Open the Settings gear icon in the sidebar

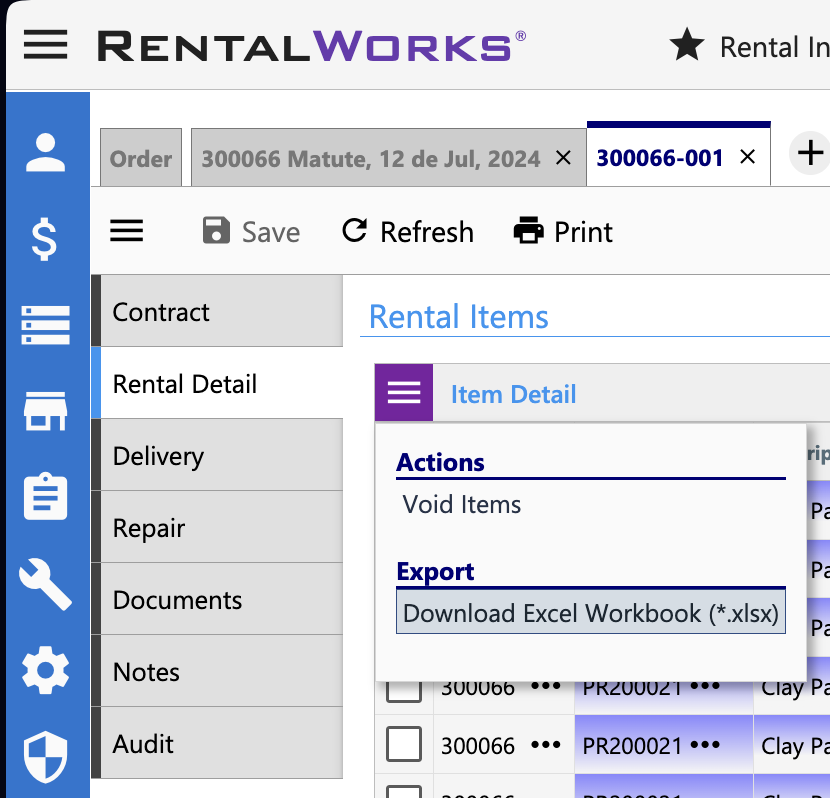46,670
